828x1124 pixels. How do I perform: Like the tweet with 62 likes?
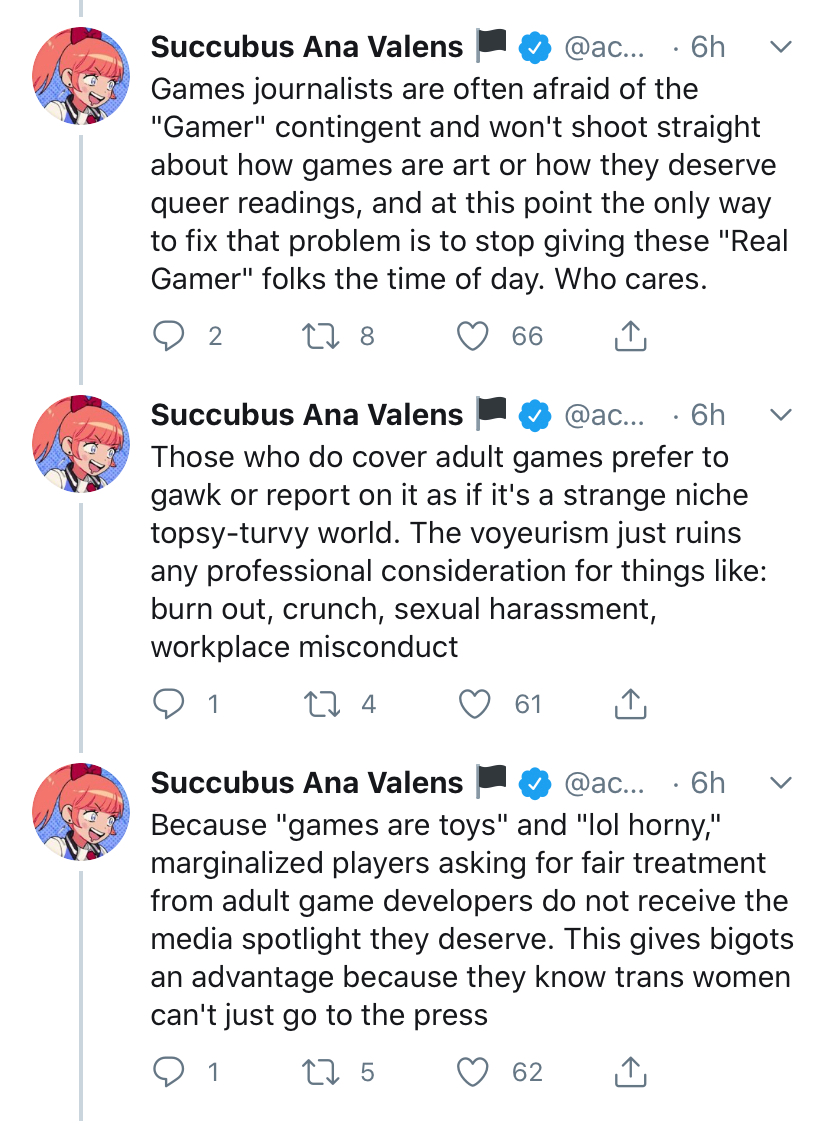tap(474, 1073)
